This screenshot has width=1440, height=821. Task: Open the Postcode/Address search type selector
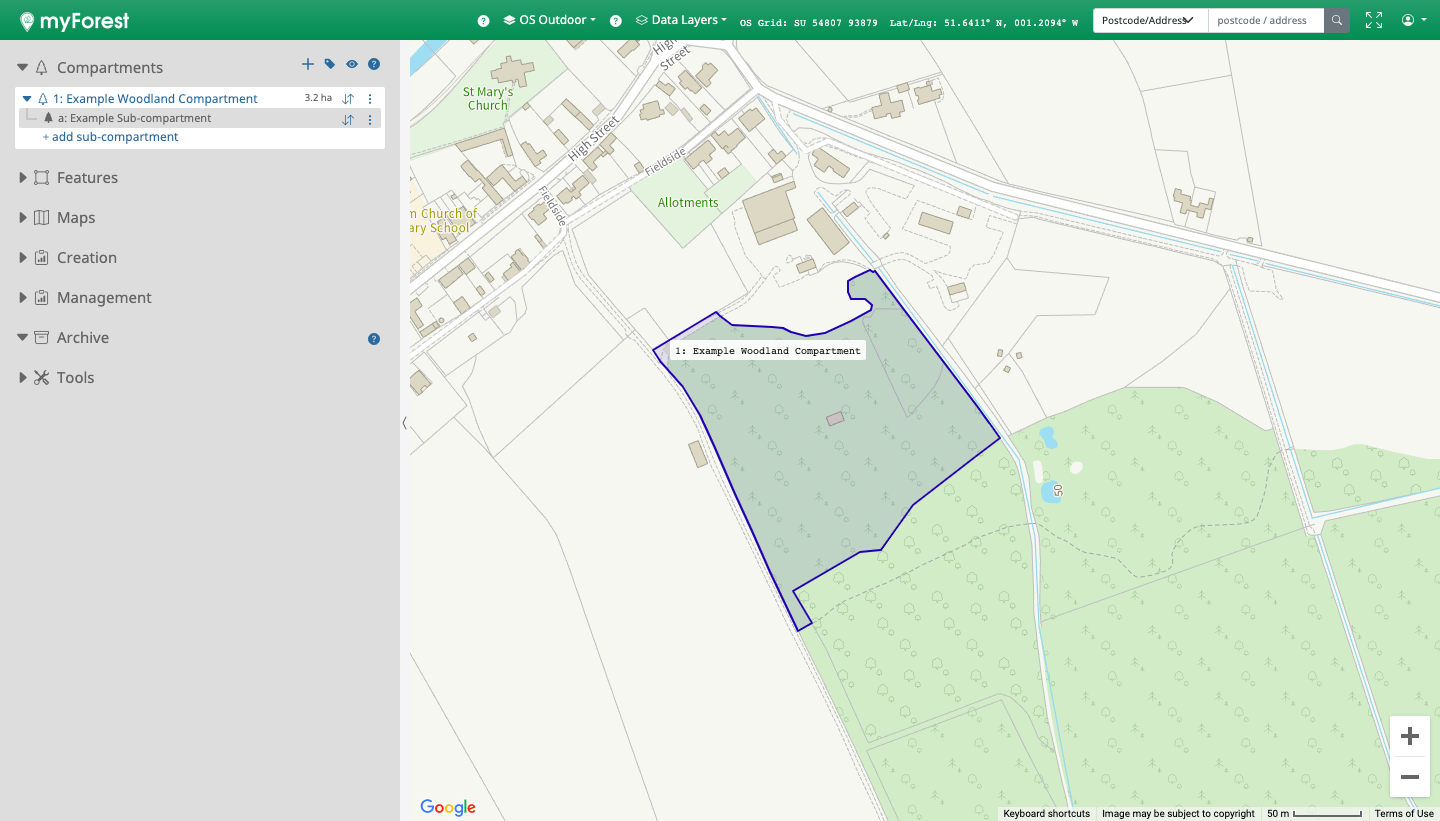[1149, 20]
